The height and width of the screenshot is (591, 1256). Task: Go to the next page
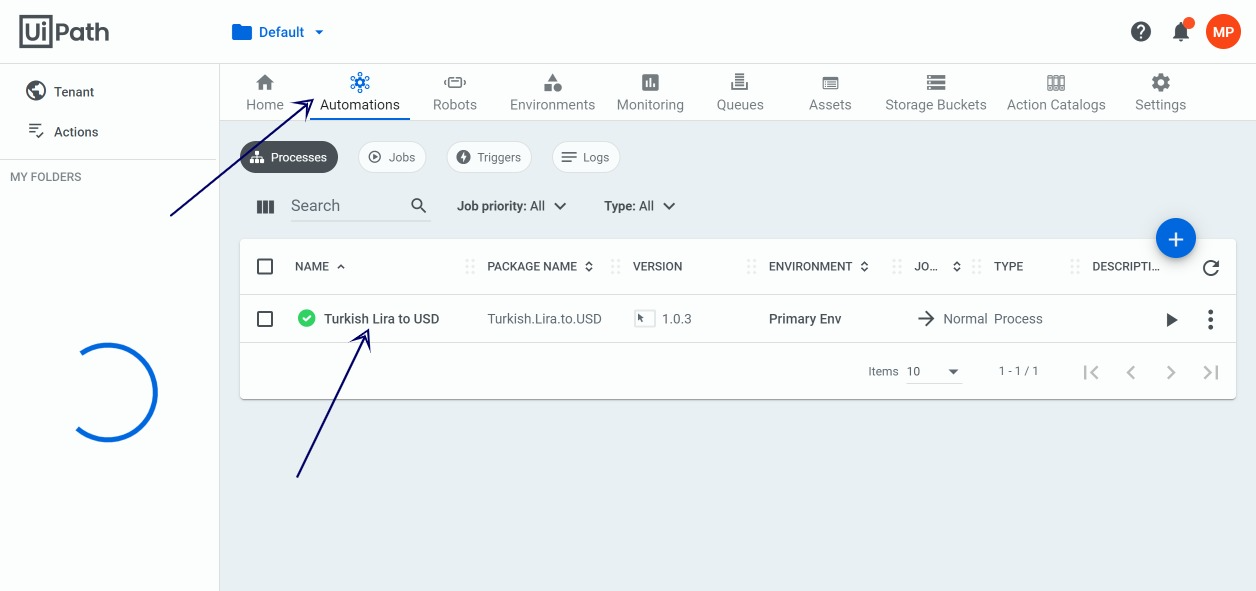point(1171,372)
